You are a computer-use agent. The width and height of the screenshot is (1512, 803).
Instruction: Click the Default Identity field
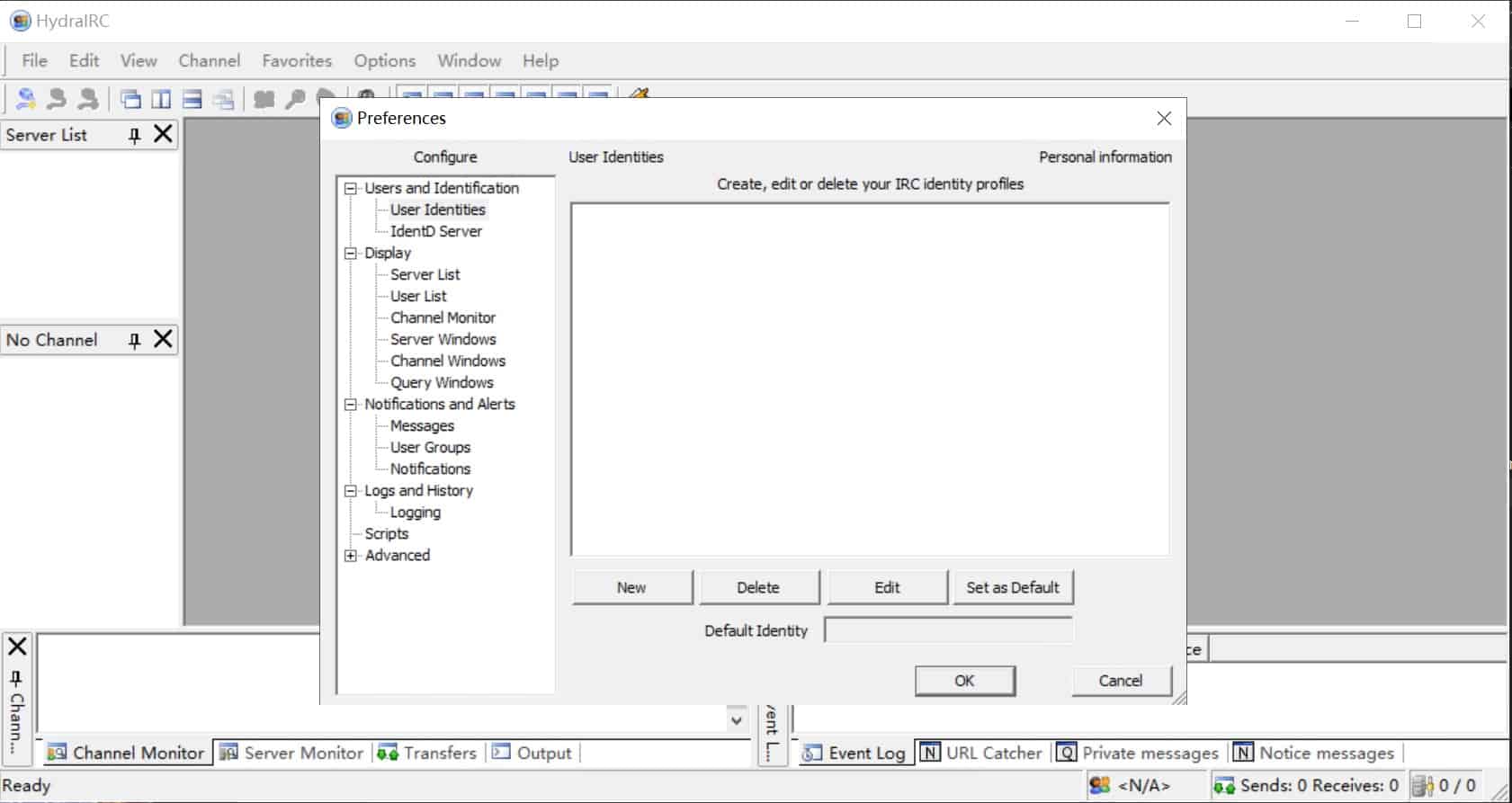(948, 630)
